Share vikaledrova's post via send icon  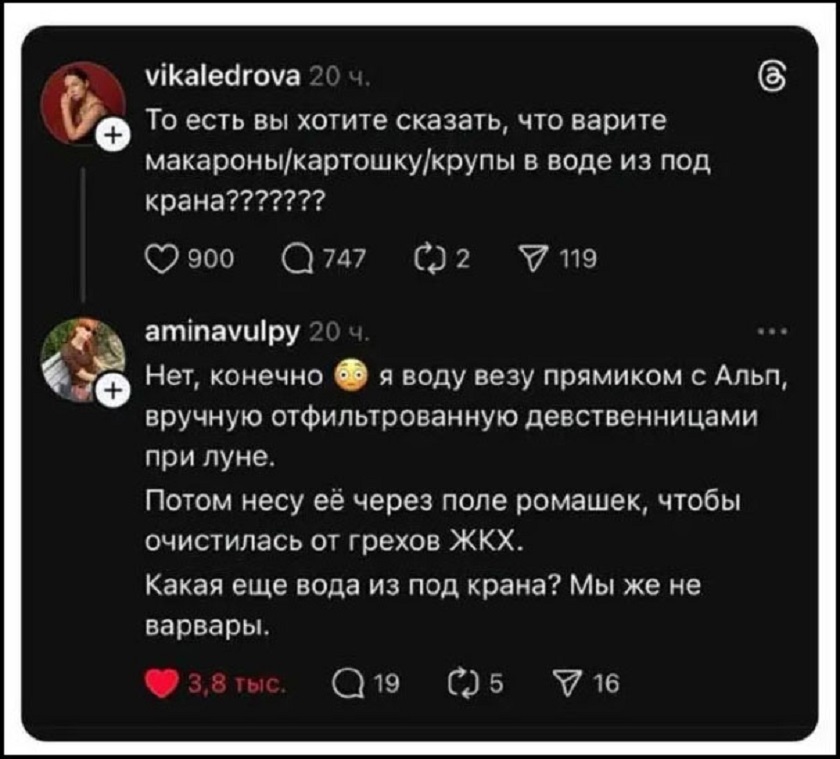click(x=528, y=260)
